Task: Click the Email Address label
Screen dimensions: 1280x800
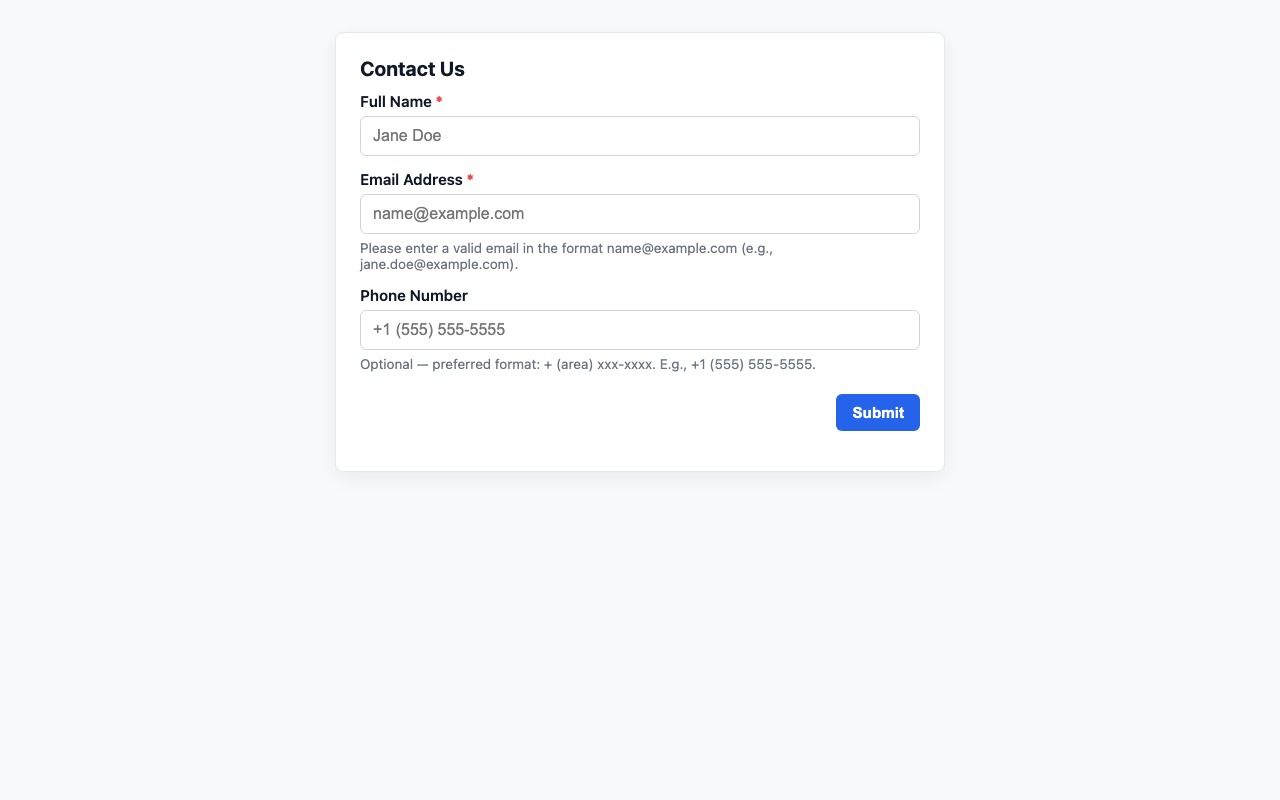Action: click(411, 179)
